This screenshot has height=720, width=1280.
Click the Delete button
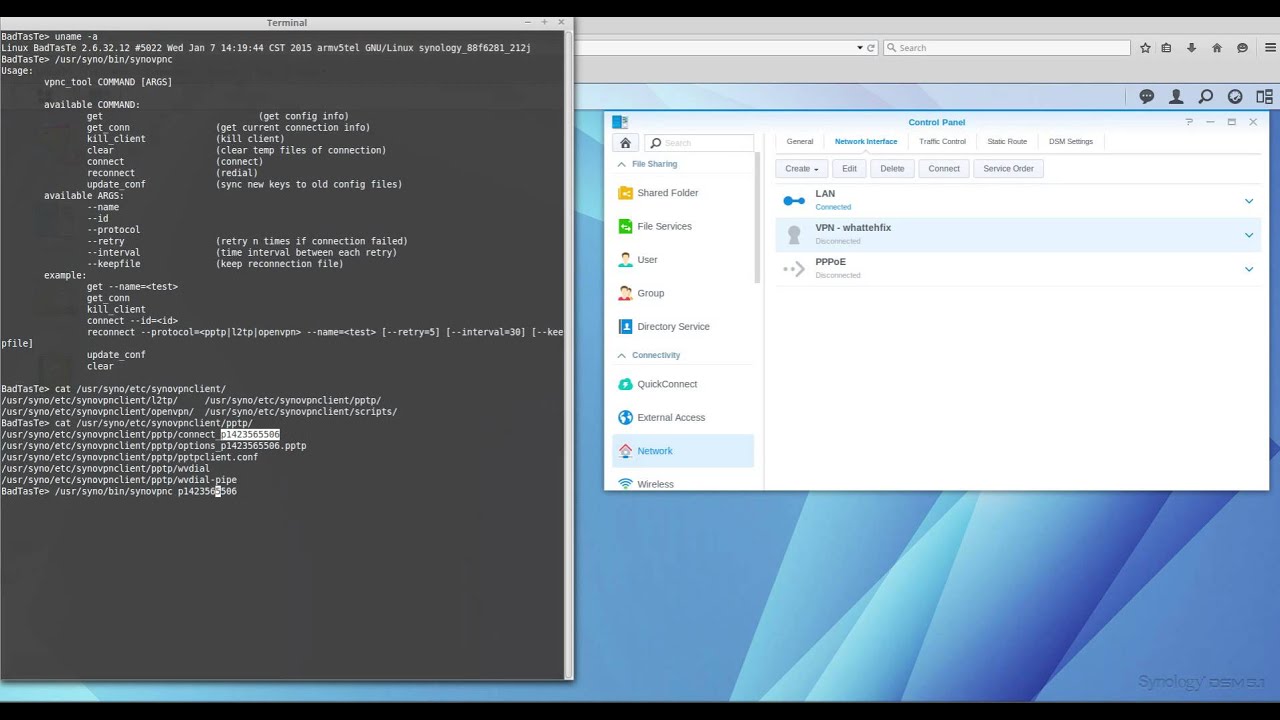tap(892, 169)
